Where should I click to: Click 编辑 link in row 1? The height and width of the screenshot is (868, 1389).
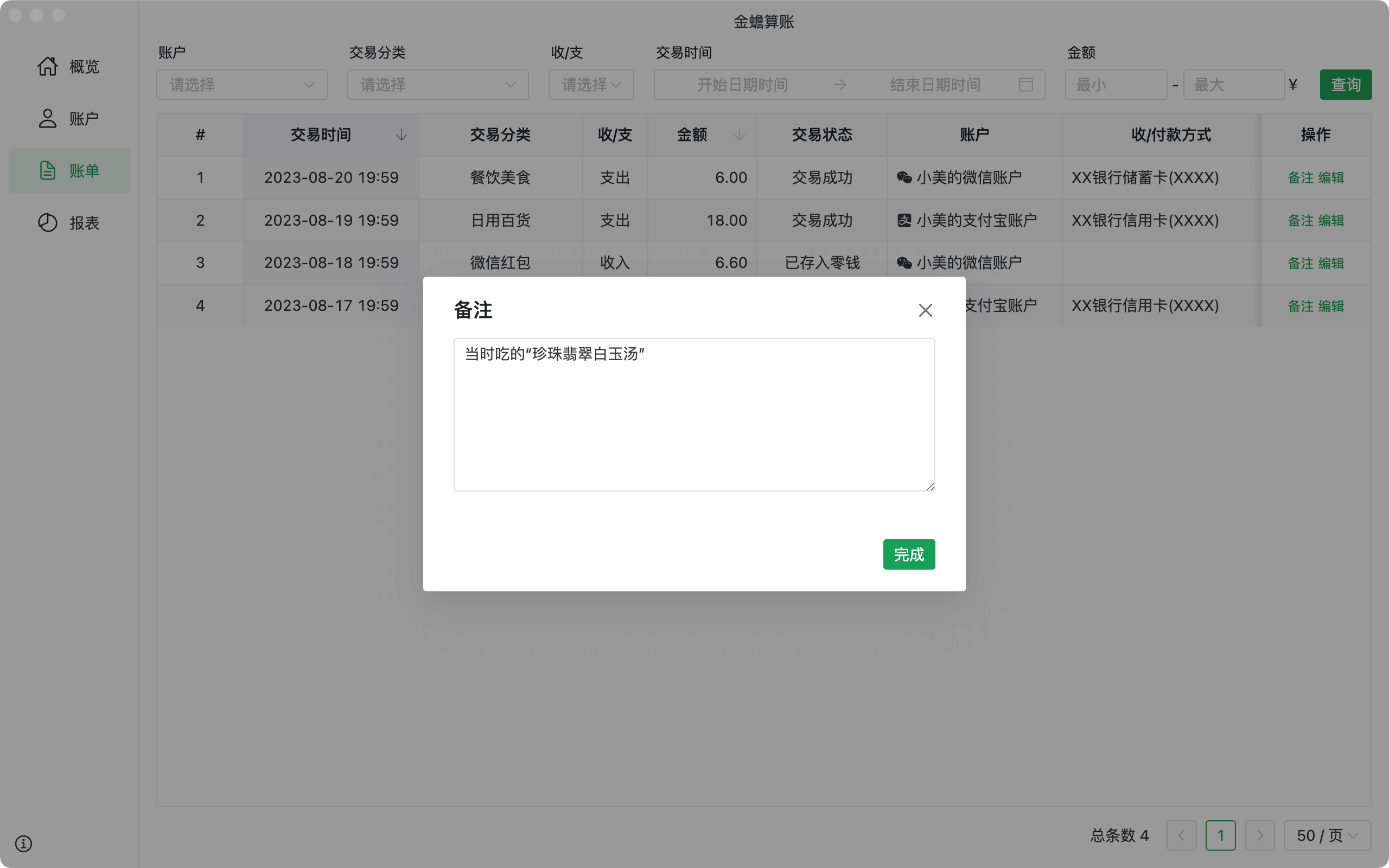point(1331,178)
